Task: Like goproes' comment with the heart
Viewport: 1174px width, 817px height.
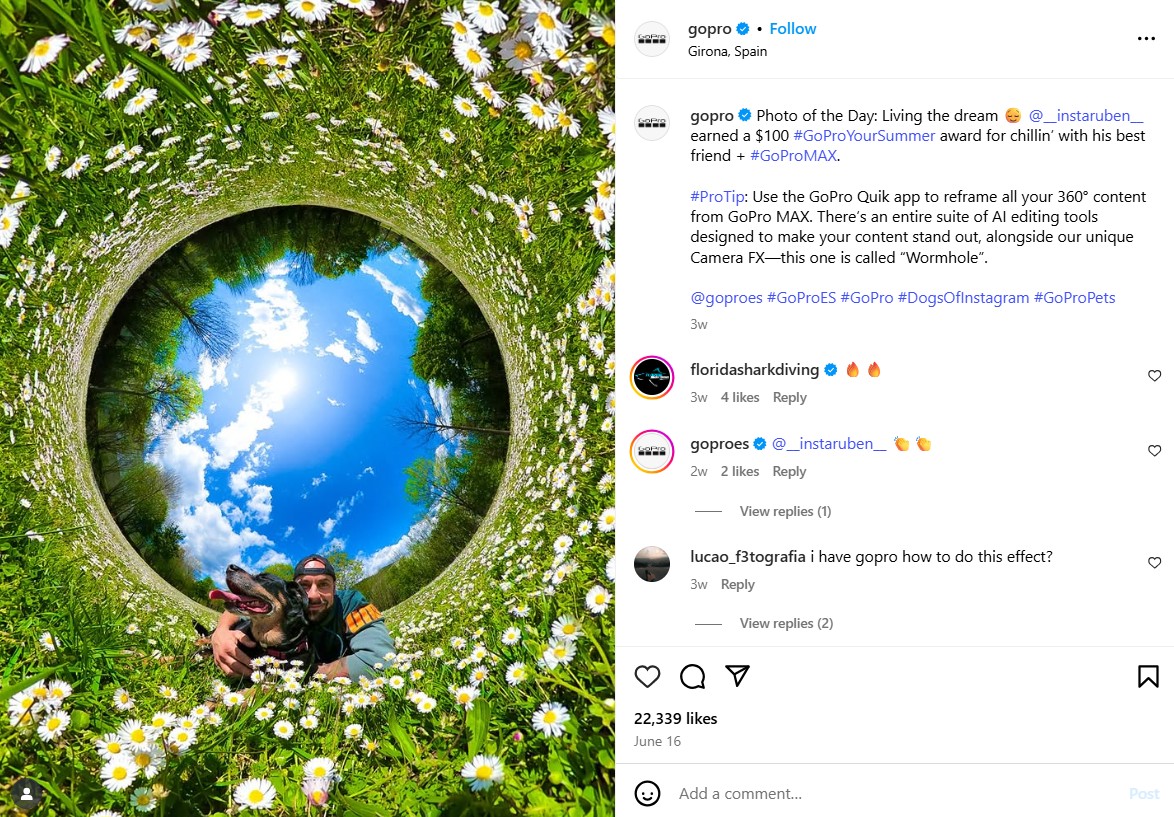Action: pyautogui.click(x=1155, y=450)
